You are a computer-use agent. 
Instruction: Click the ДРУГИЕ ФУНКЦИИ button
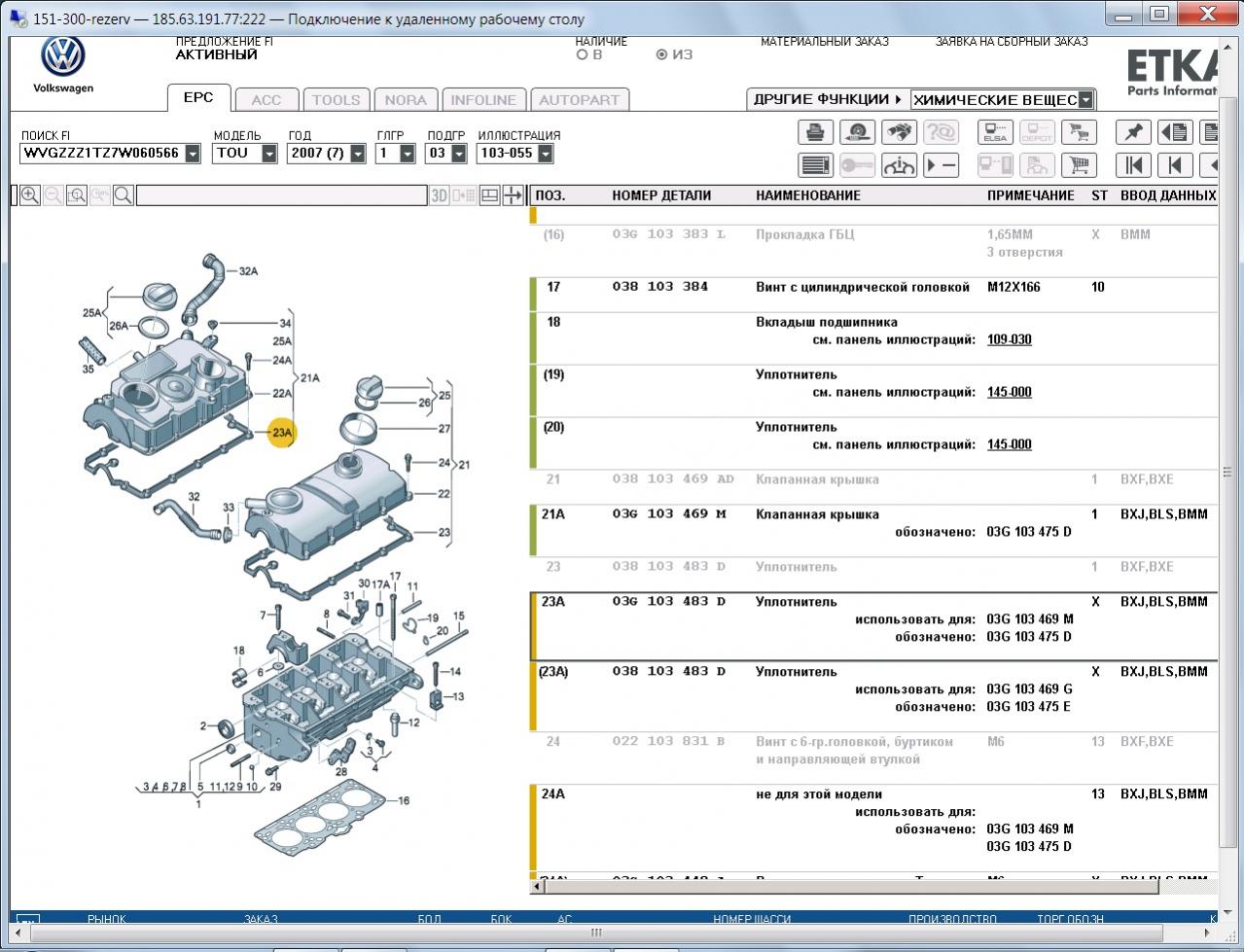coord(828,99)
